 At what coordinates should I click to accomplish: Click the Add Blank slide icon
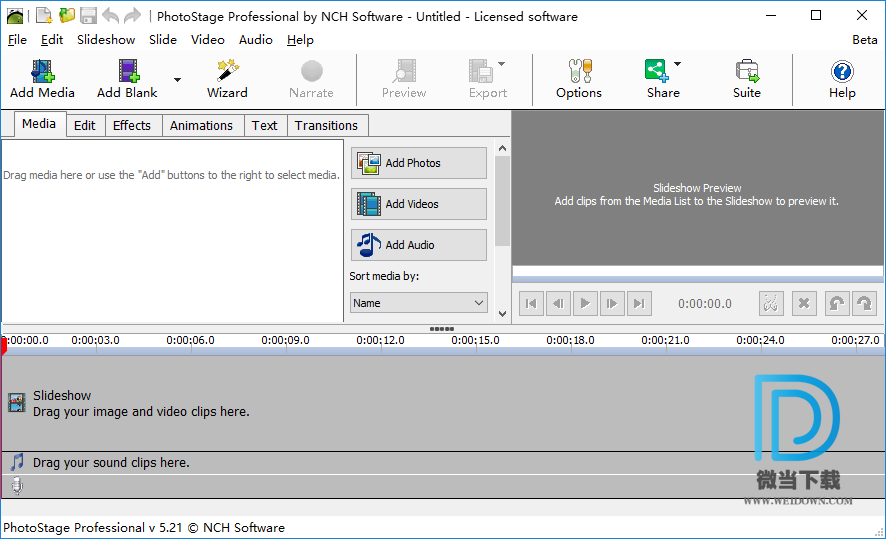click(127, 72)
